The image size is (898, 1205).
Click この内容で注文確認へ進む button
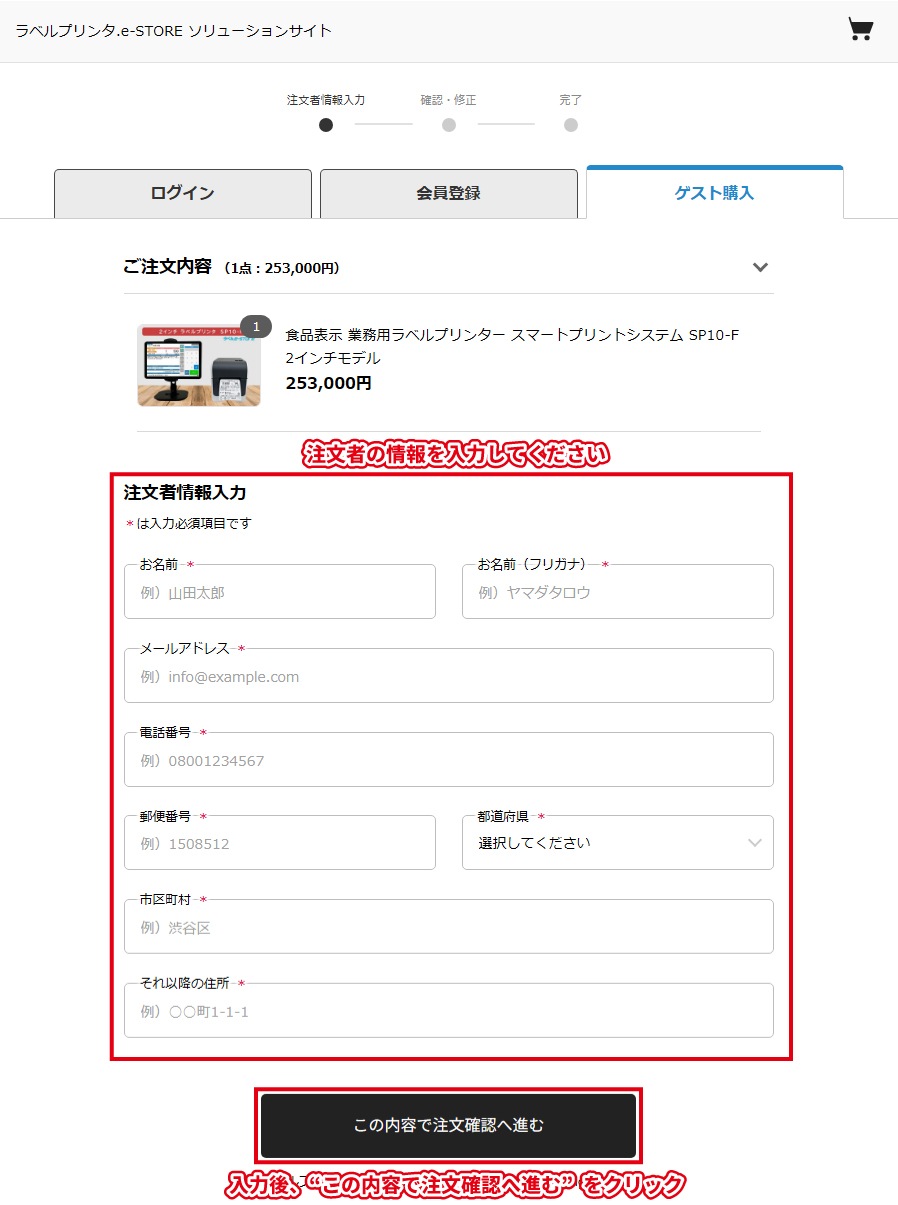click(449, 1126)
